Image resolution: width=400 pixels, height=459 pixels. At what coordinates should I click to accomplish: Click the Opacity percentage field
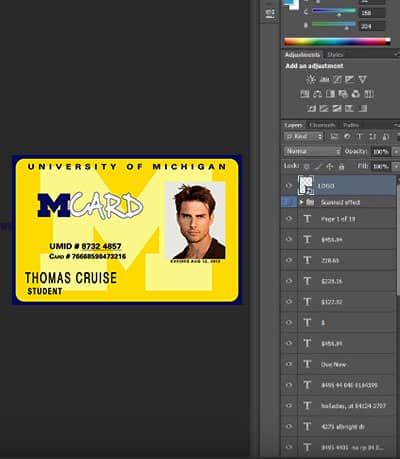coord(381,152)
